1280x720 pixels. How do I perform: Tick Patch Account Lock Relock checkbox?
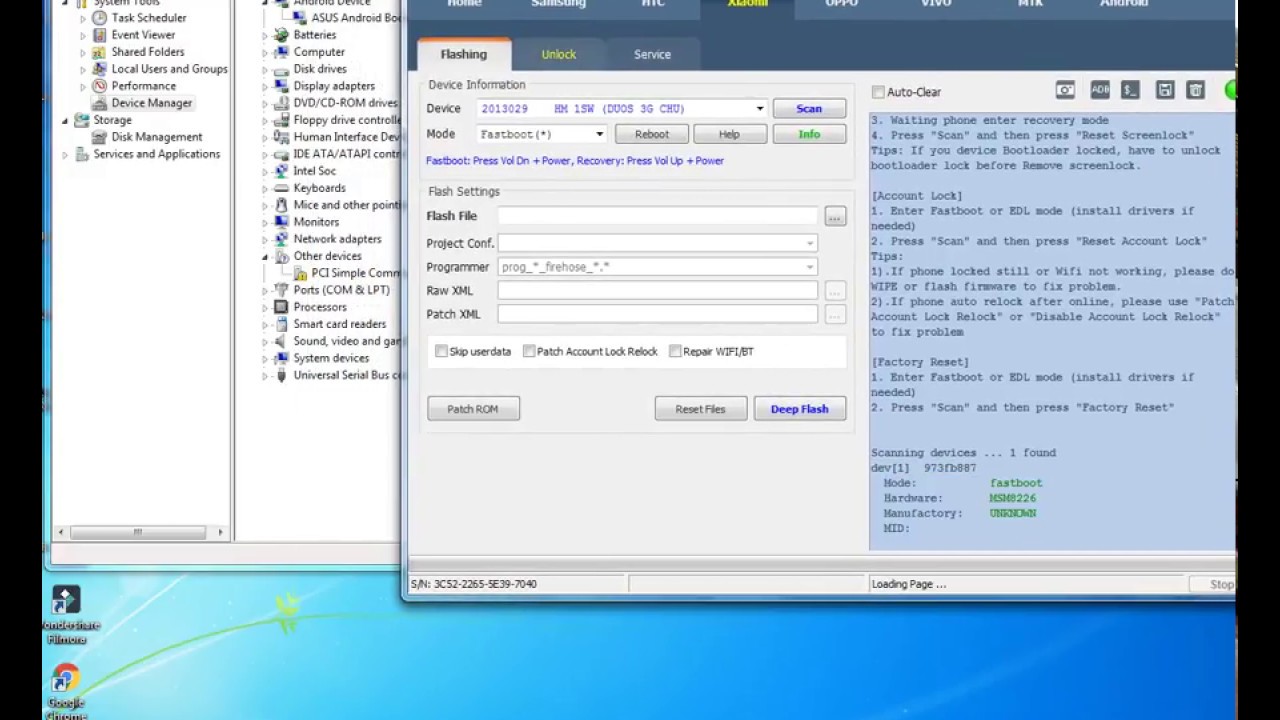coord(529,351)
